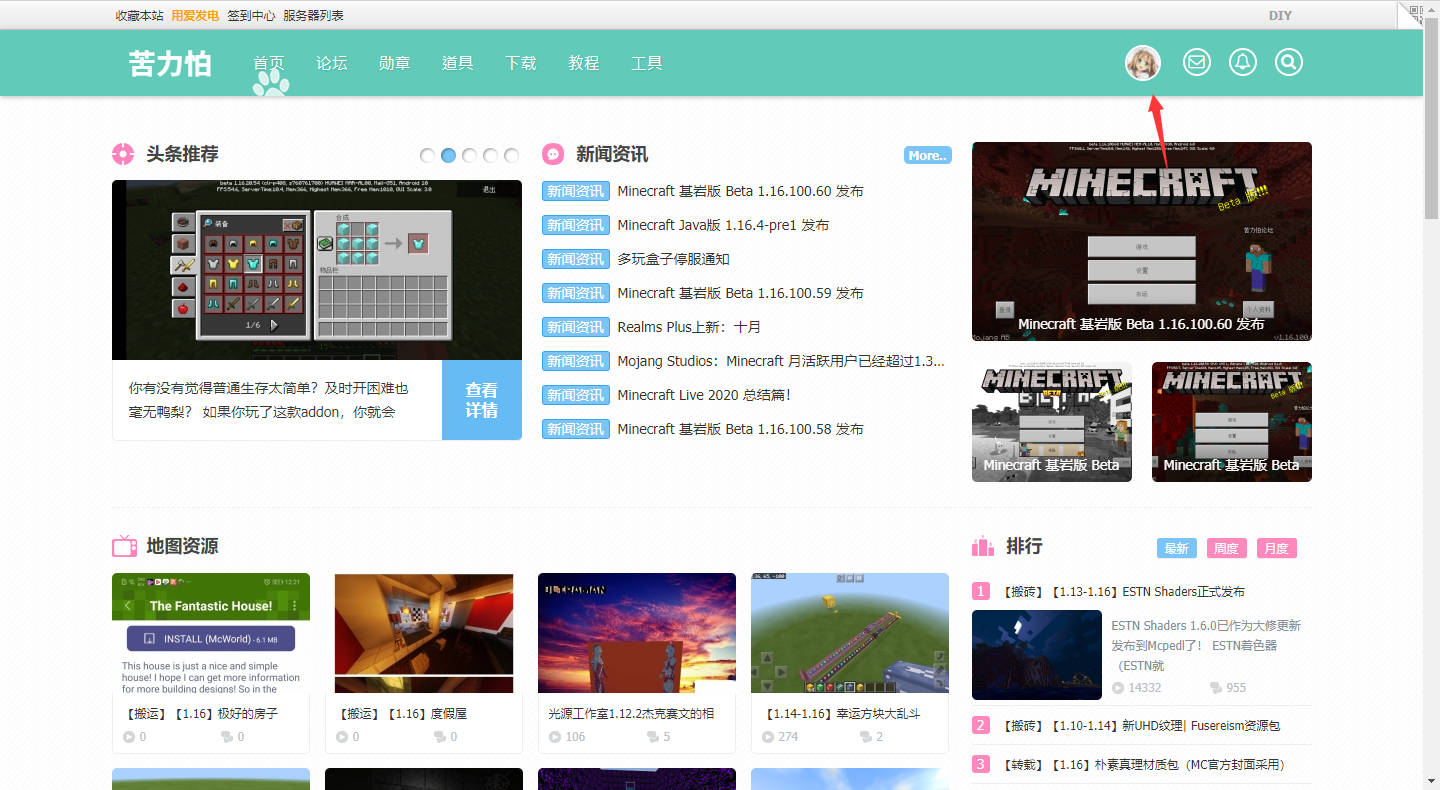1440x790 pixels.
Task: Click the 新闻资讯 chat bubble icon
Action: tap(553, 154)
